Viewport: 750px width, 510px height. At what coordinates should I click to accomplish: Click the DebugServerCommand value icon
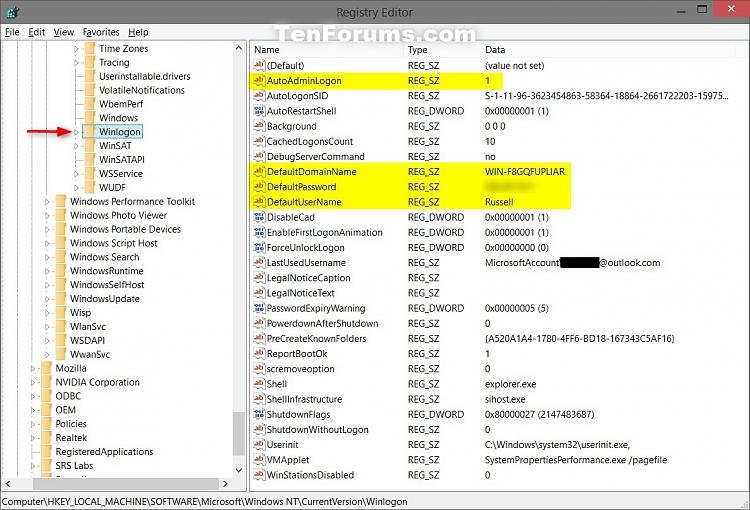click(259, 156)
